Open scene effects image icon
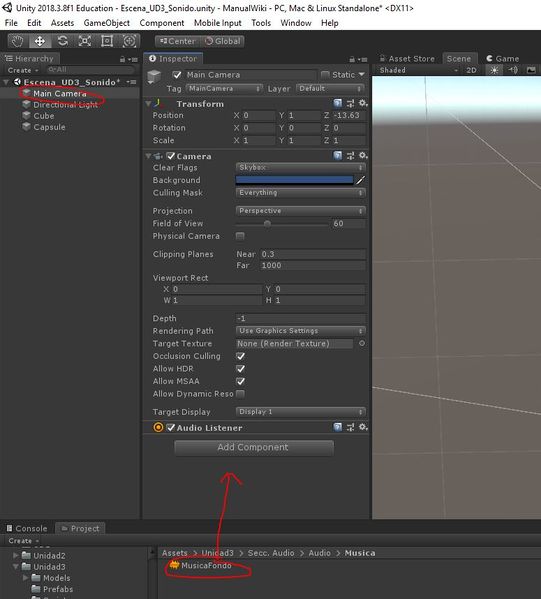This screenshot has width=541, height=599. tap(531, 70)
